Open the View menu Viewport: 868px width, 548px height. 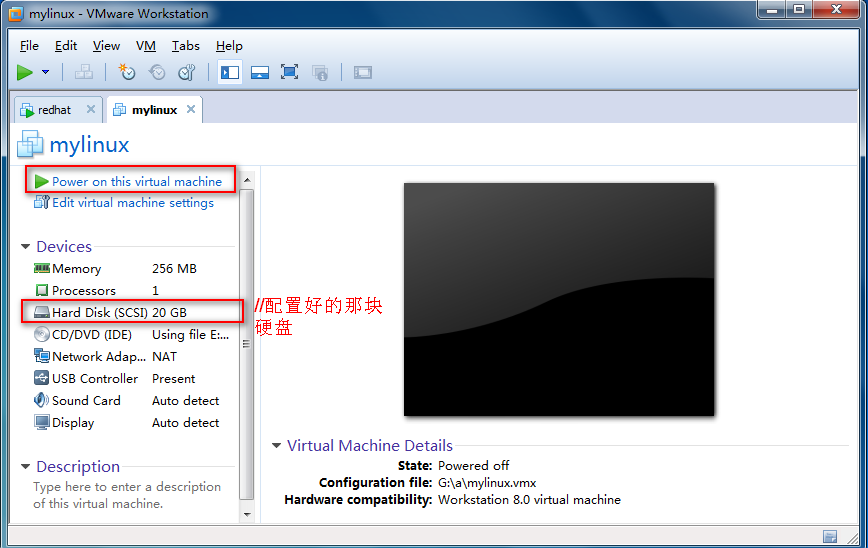pos(106,46)
